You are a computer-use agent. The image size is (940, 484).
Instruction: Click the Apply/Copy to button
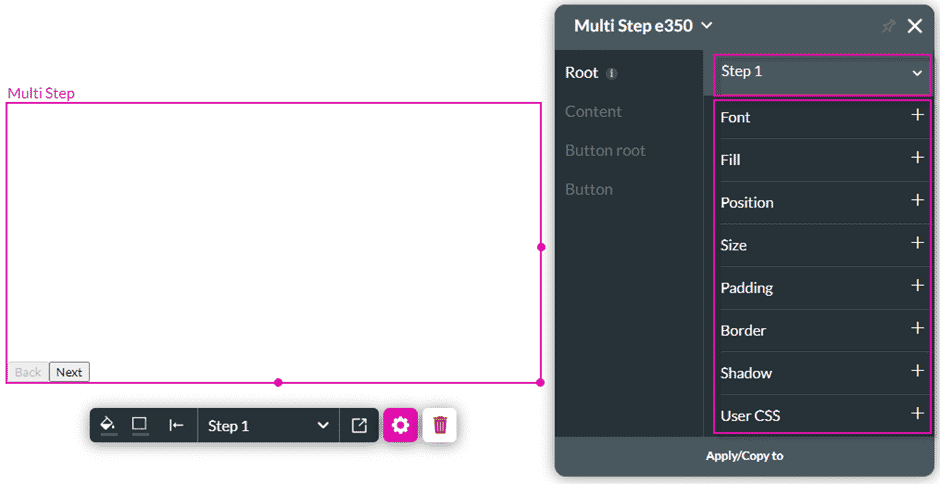click(745, 456)
